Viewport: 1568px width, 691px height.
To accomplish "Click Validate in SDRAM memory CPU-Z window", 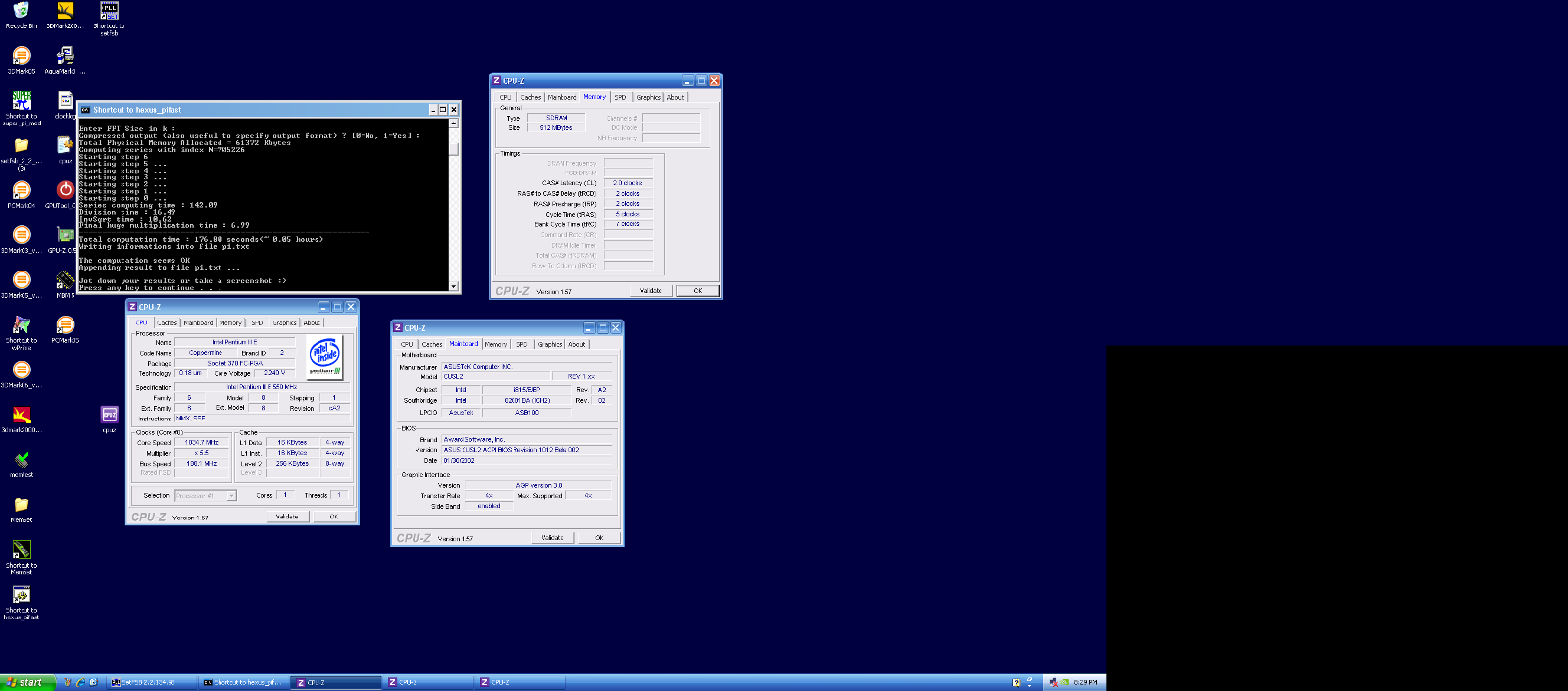I will tap(651, 291).
